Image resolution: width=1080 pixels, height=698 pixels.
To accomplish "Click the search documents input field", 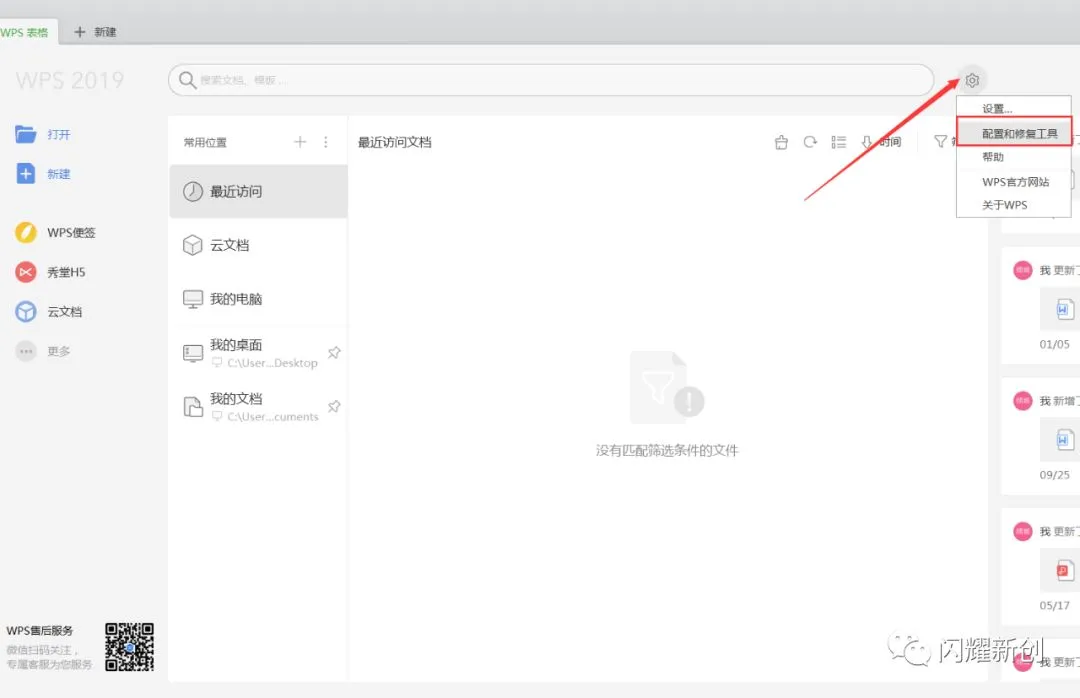I will [x=551, y=80].
